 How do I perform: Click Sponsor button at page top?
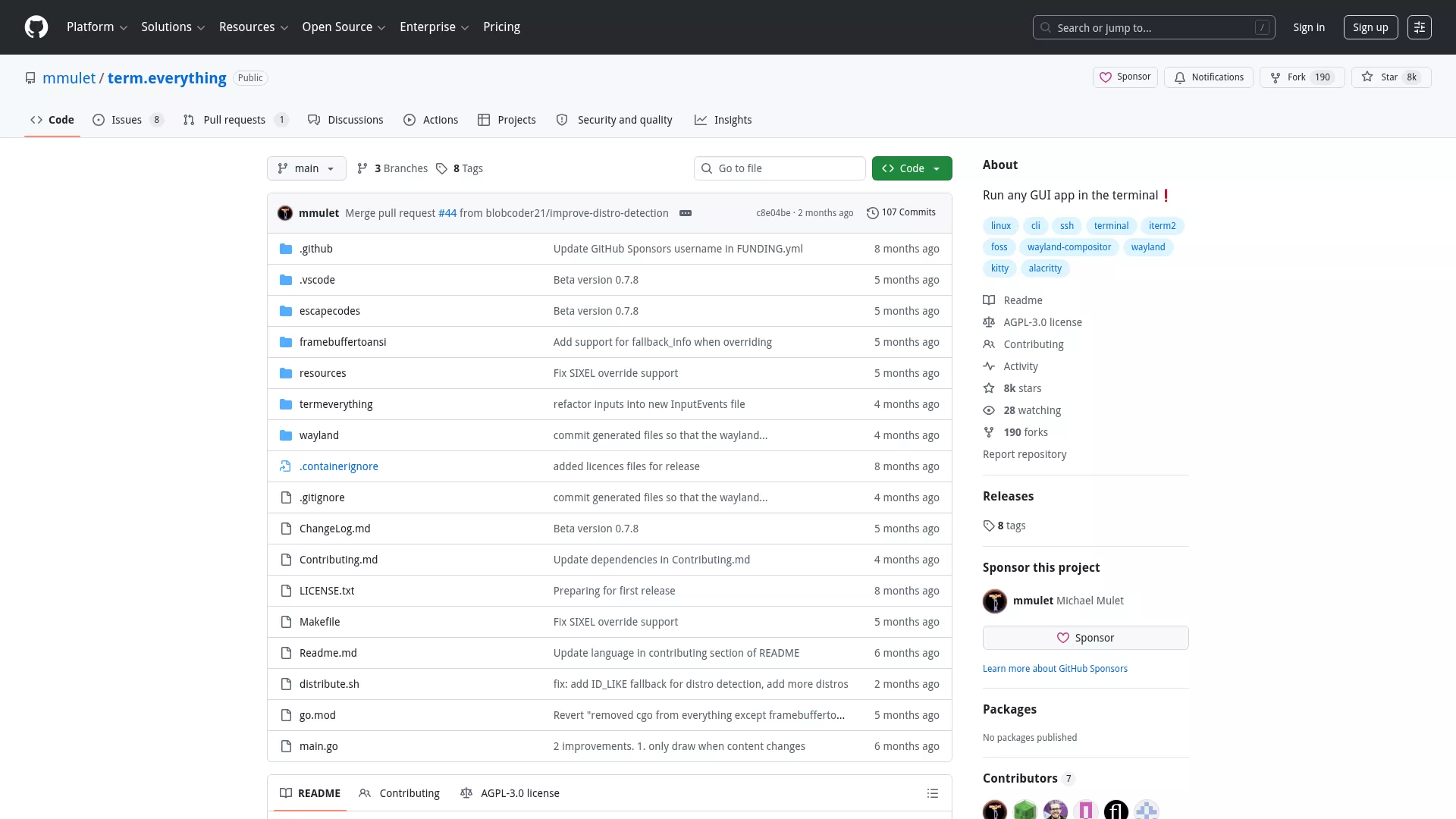coord(1125,77)
